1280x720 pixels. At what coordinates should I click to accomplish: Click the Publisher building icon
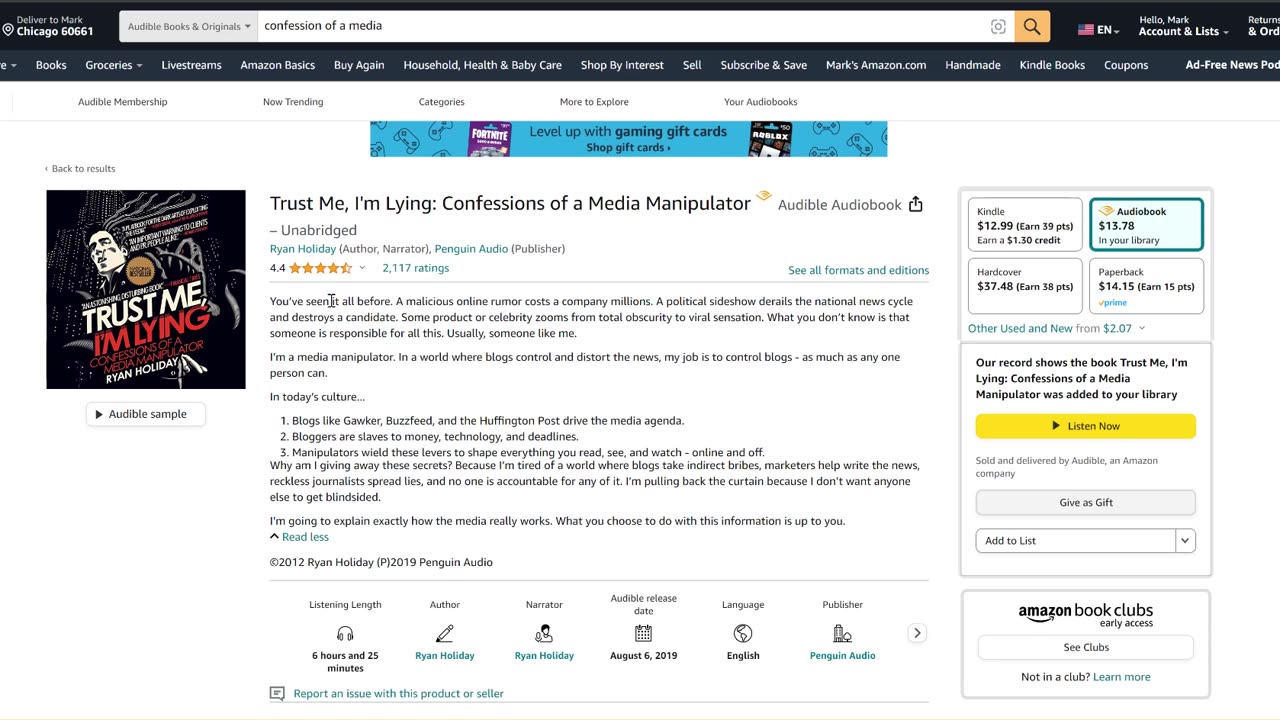coord(842,633)
